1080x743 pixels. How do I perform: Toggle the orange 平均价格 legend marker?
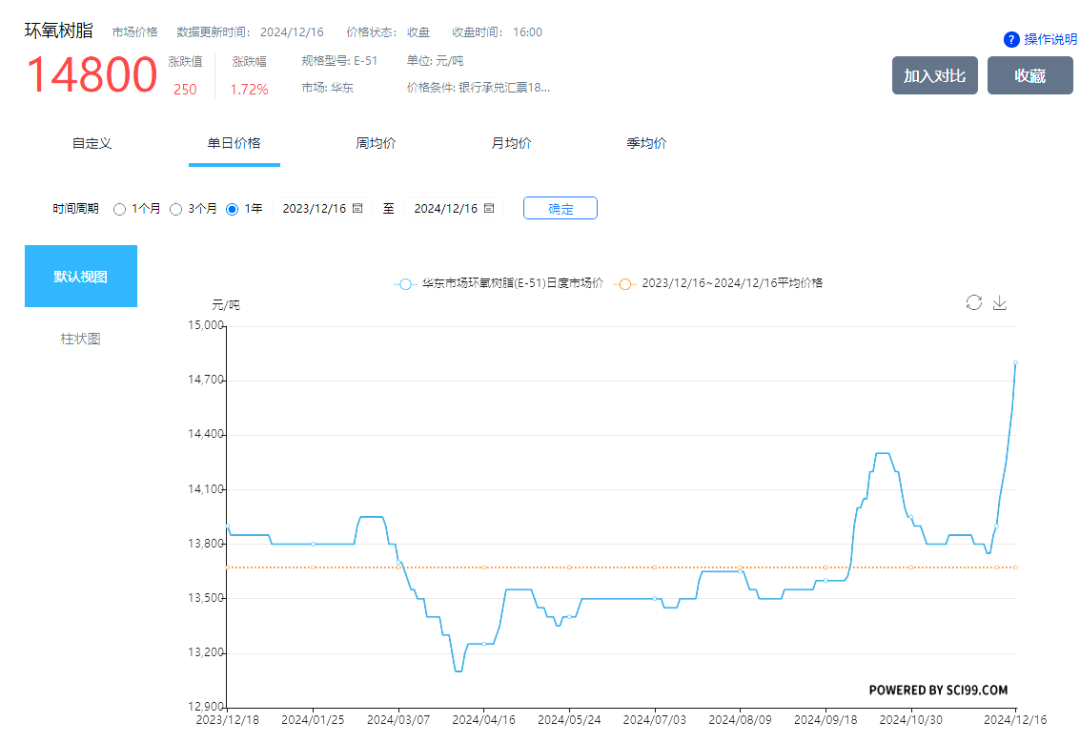(x=624, y=284)
